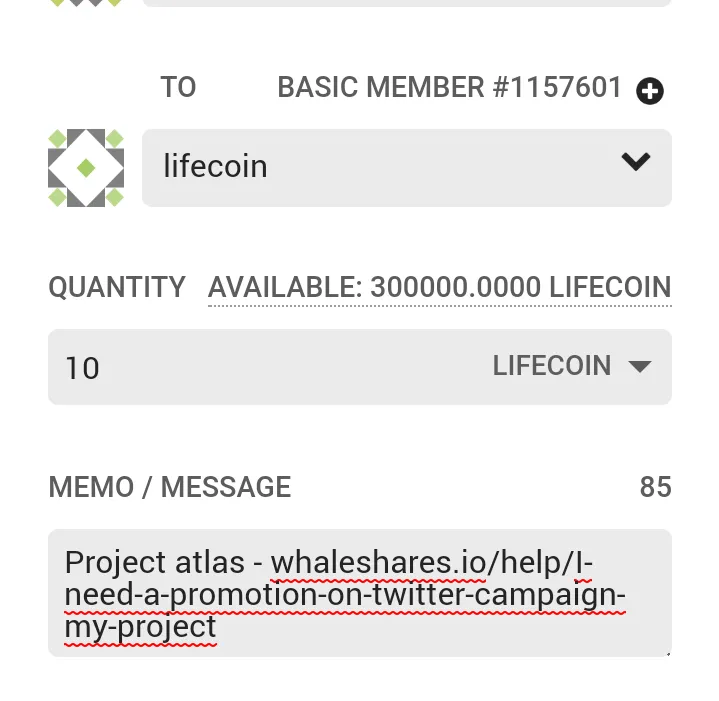Click the 85 memo character counter
This screenshot has width=719, height=701.
(655, 487)
